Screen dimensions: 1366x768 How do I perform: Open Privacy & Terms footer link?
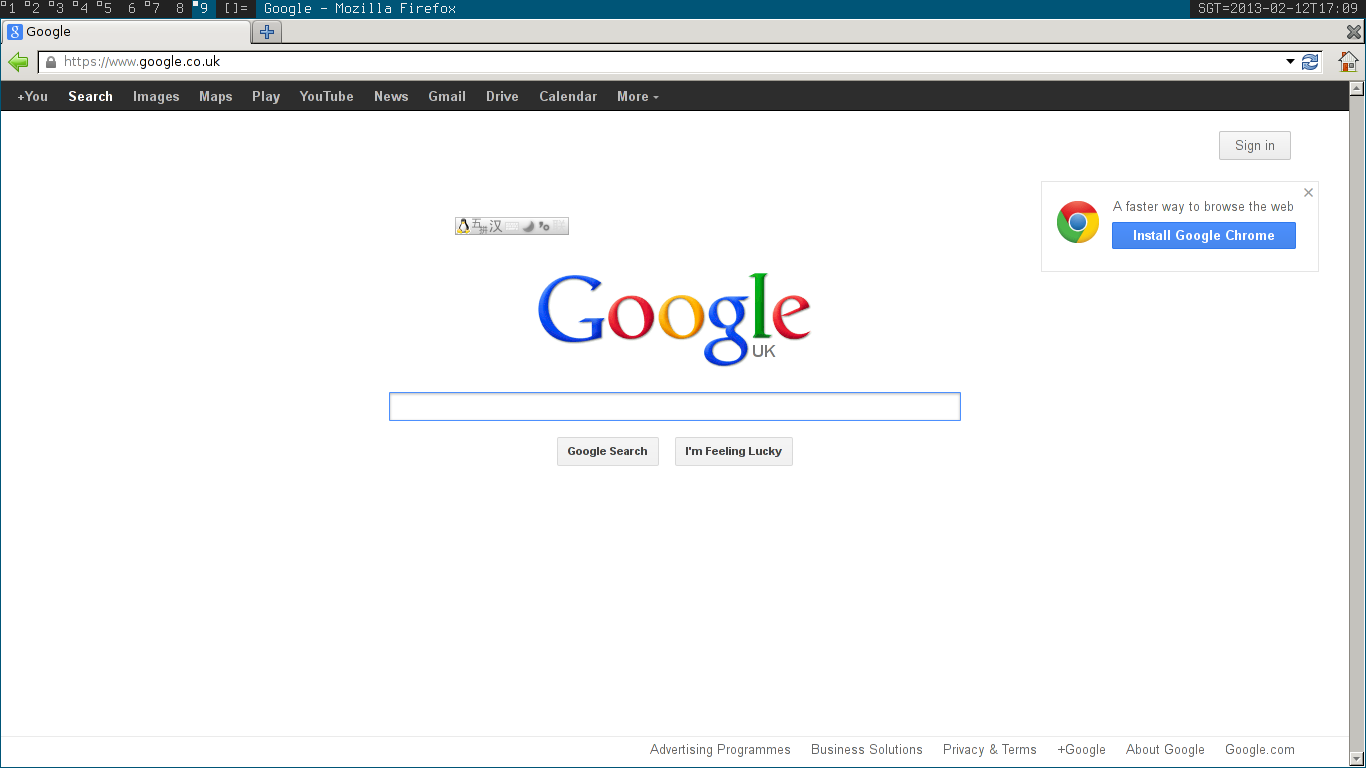click(x=990, y=750)
